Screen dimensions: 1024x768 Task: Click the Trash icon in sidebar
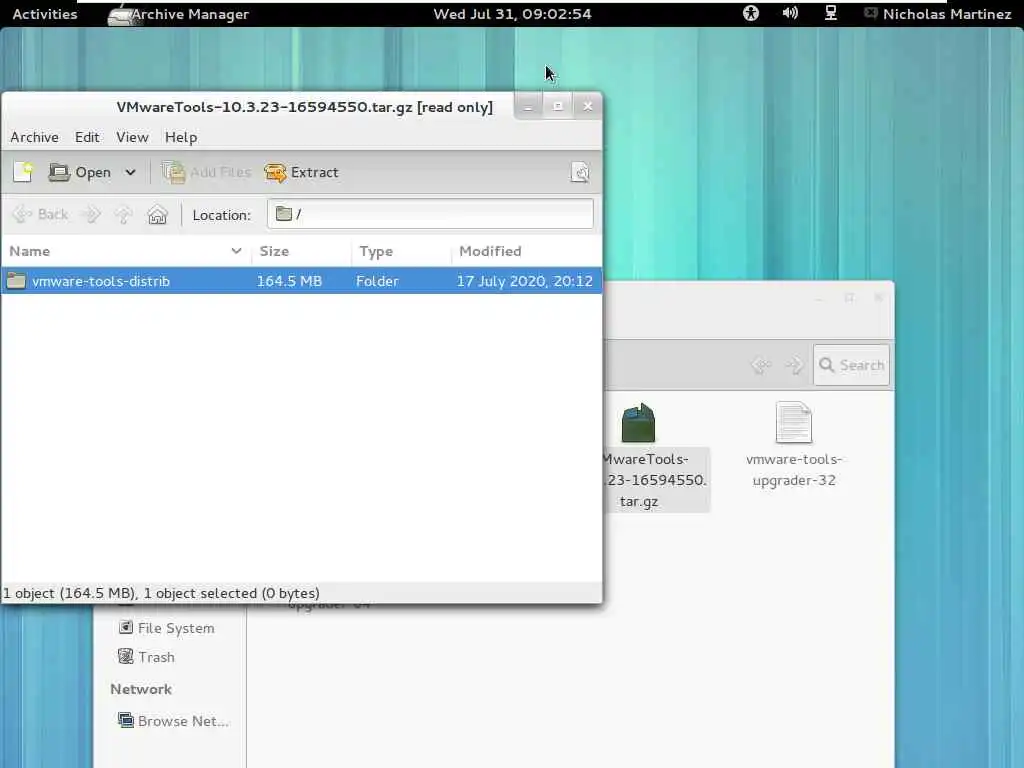[125, 656]
